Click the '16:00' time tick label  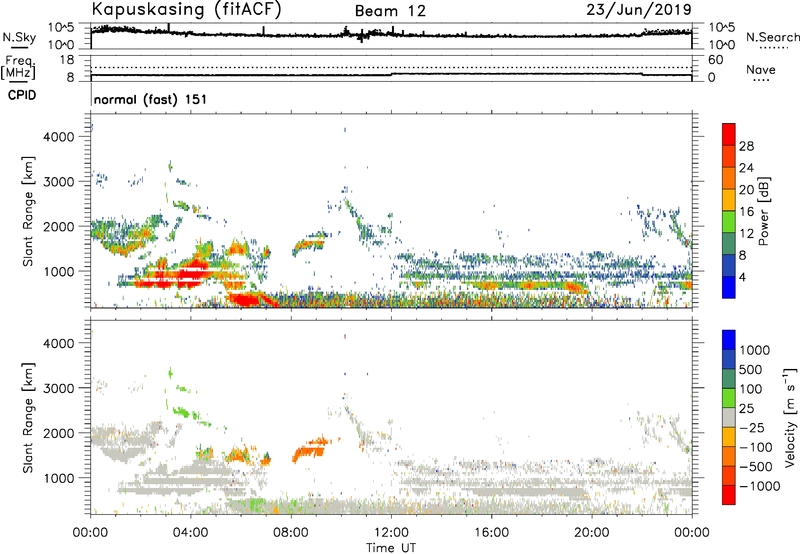click(x=491, y=533)
